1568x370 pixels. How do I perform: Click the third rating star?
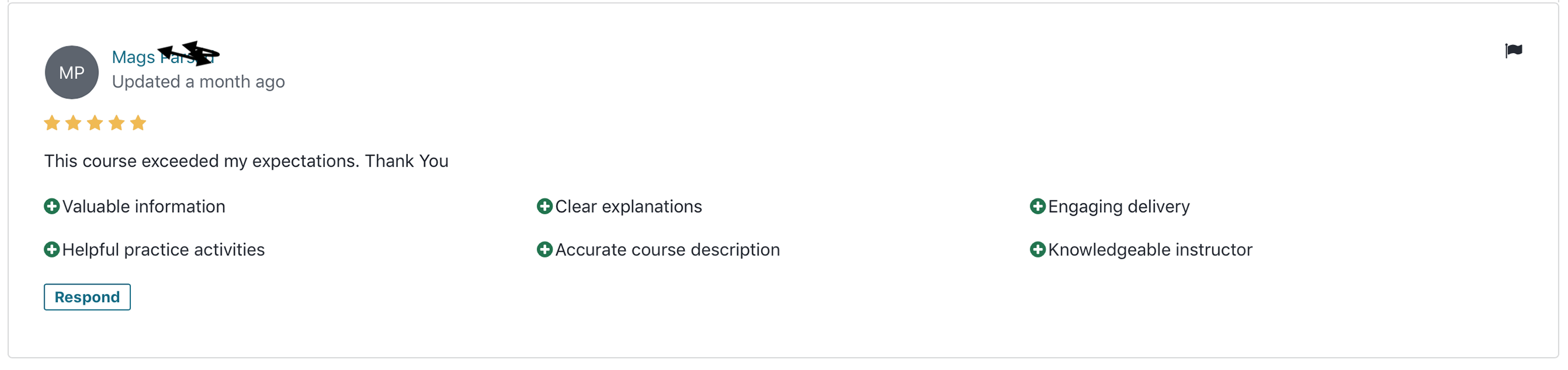pos(95,123)
